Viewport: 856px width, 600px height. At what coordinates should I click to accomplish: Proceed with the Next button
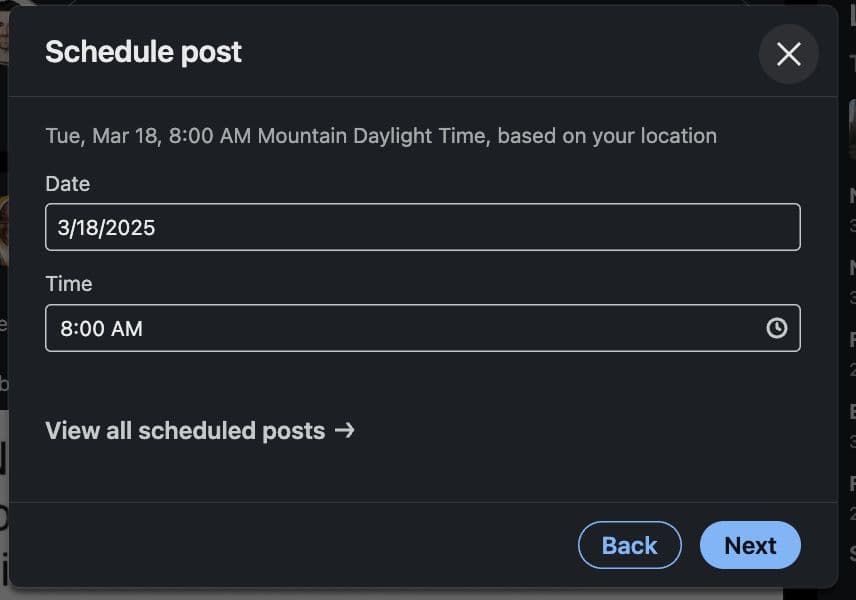tap(750, 545)
